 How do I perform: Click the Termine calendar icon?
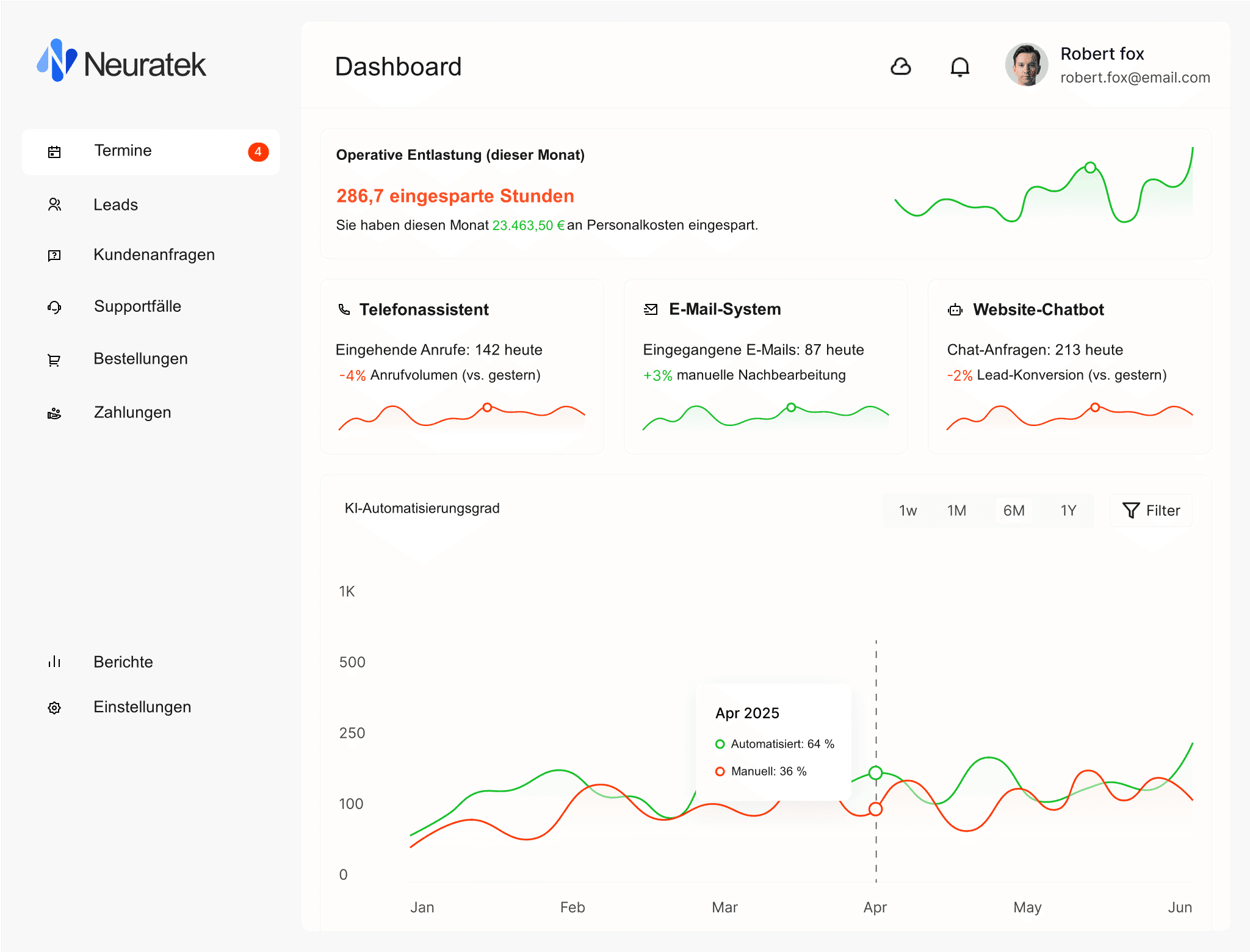(x=54, y=151)
